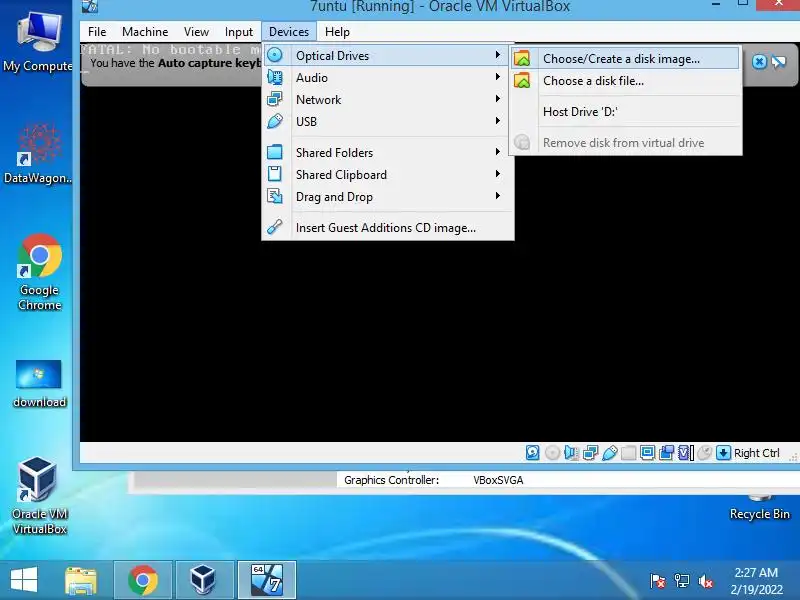The width and height of the screenshot is (800, 600).
Task: Click the USB plug icon in Devices menu
Action: point(274,121)
